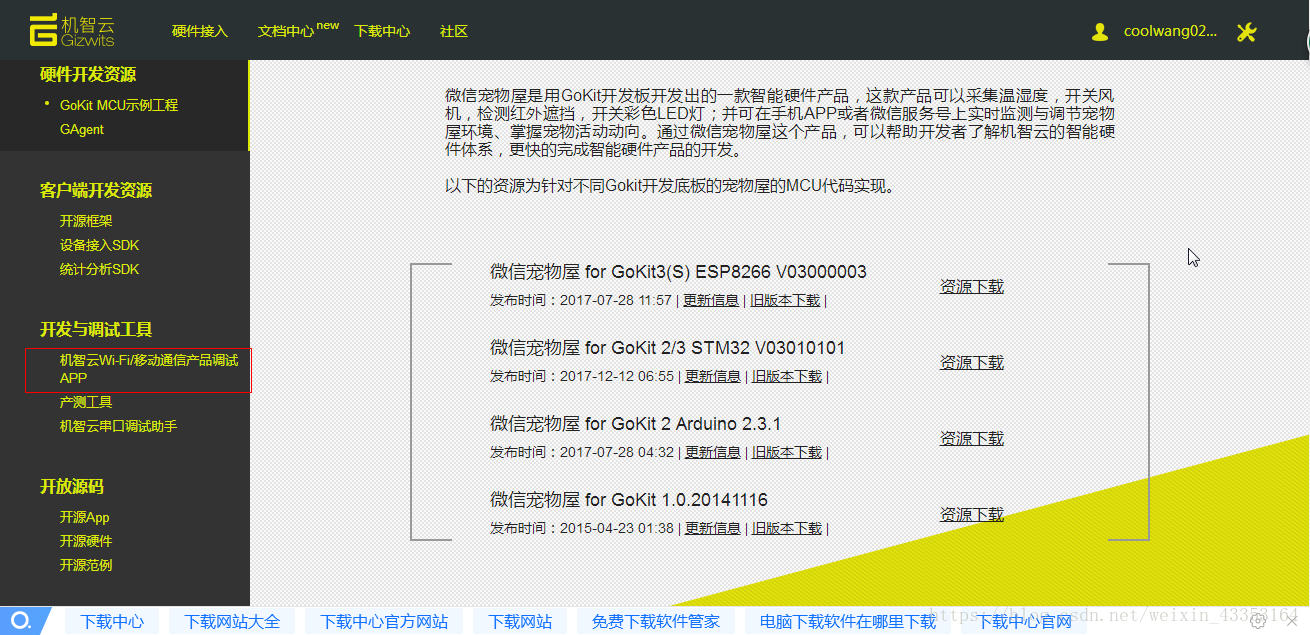
Task: Go to 下载中心 in top navigation
Action: [382, 31]
